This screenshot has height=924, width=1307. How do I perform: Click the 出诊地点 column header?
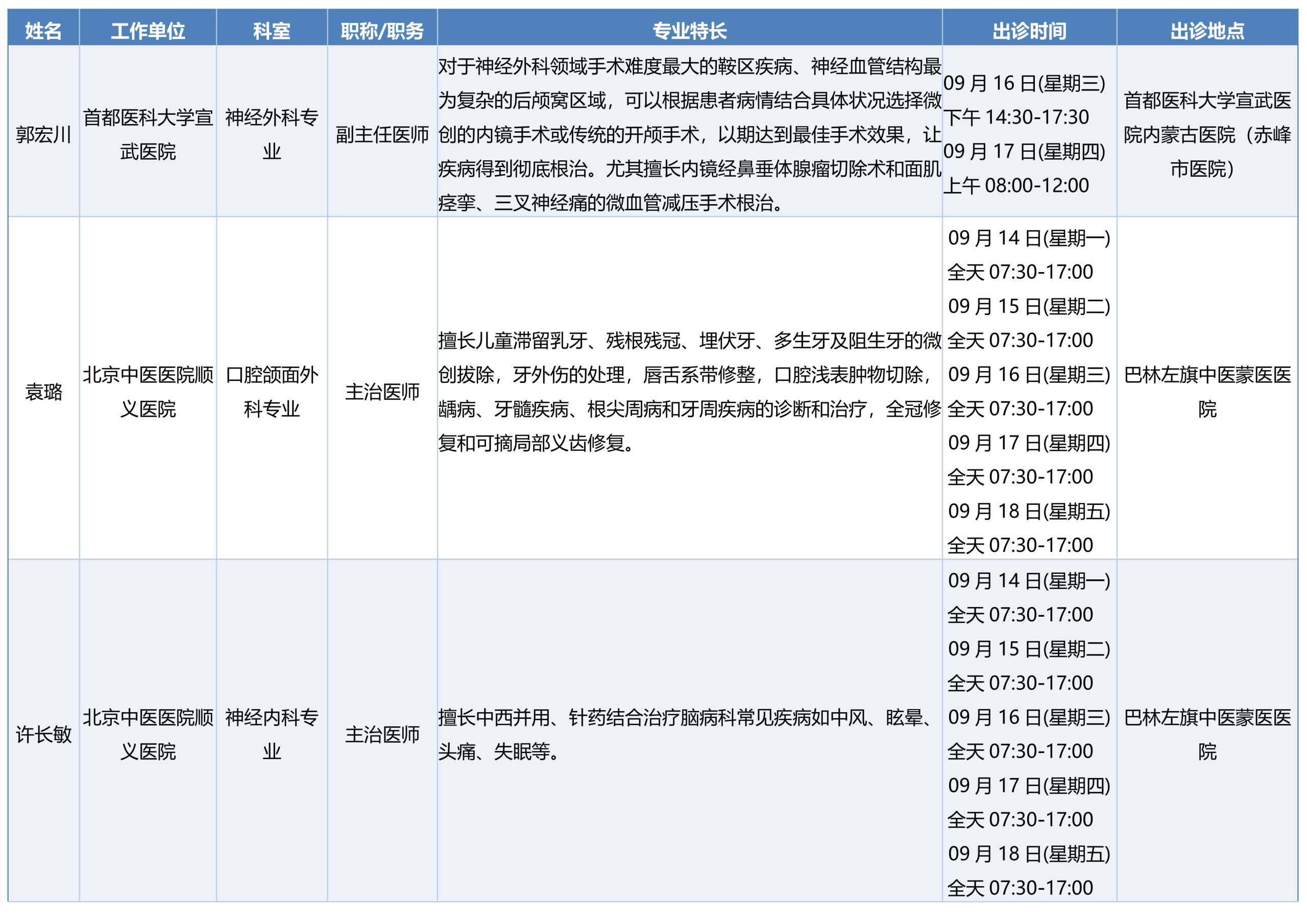click(x=1207, y=30)
